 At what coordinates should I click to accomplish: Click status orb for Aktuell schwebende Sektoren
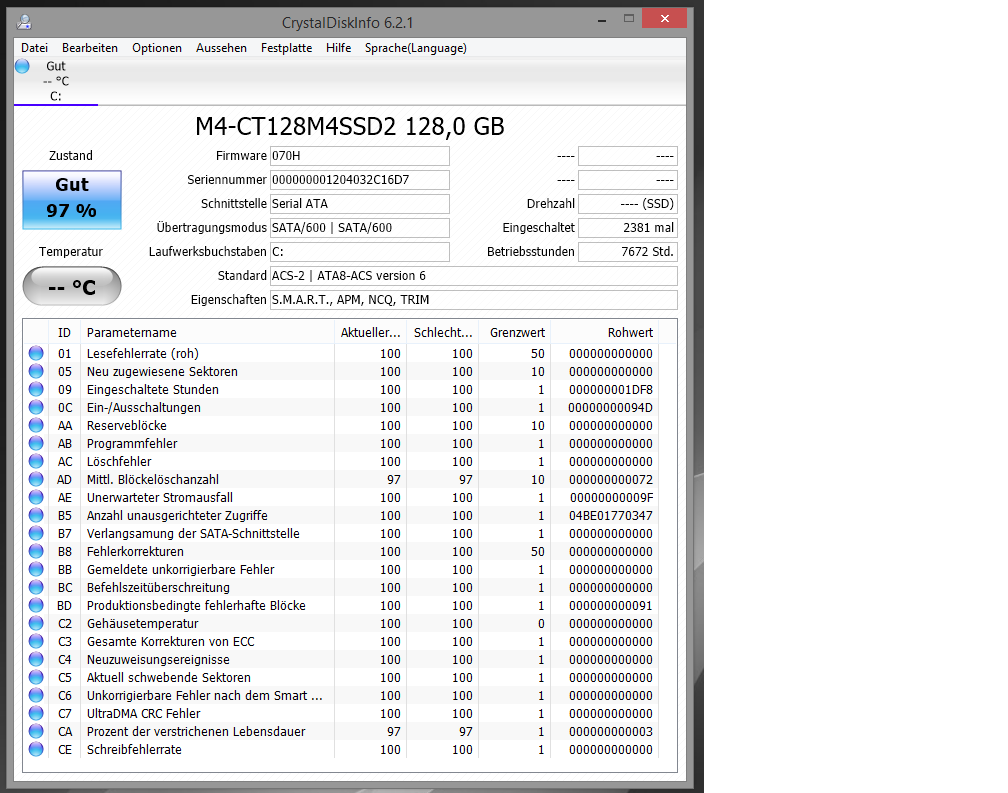tap(36, 677)
